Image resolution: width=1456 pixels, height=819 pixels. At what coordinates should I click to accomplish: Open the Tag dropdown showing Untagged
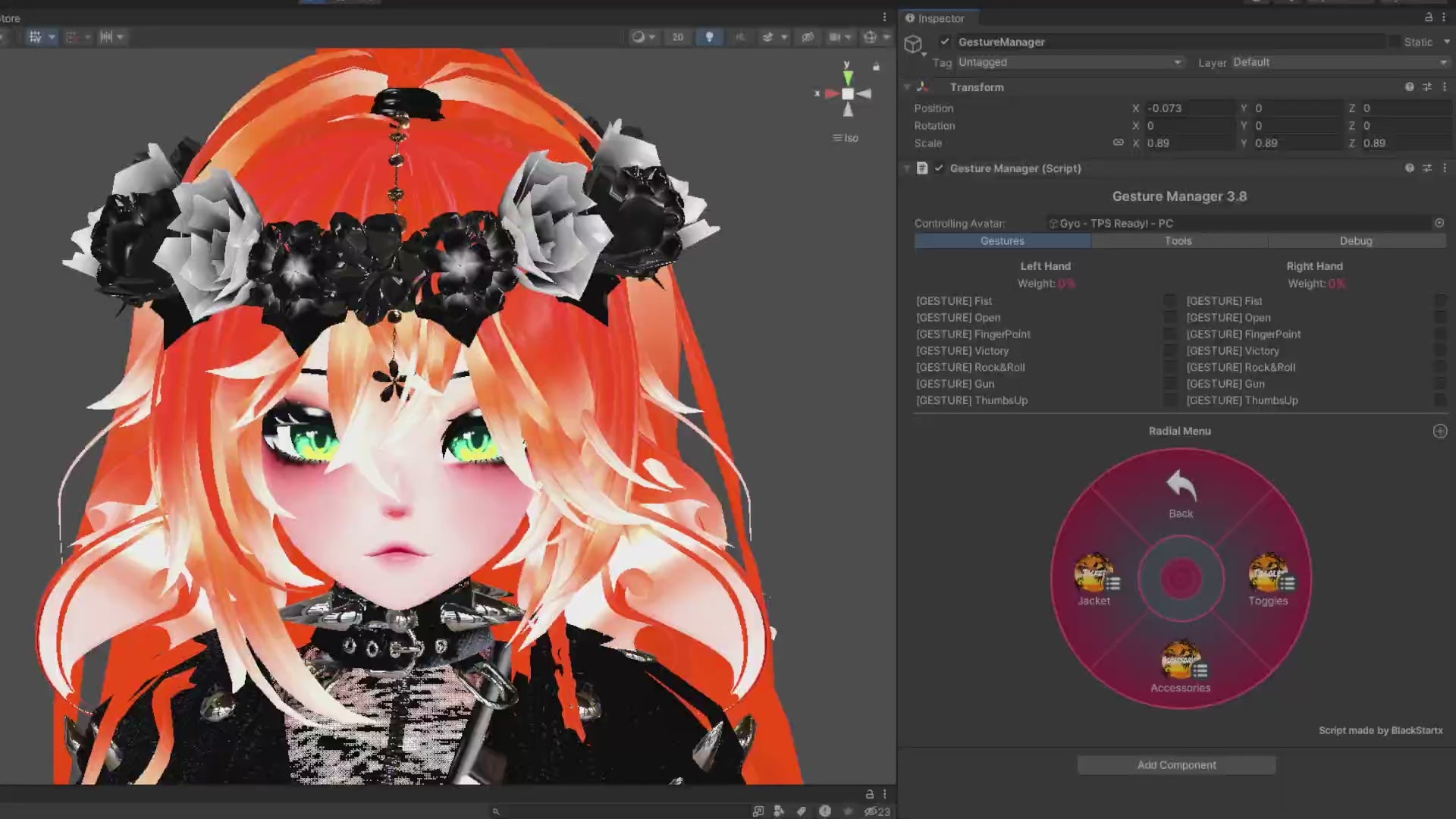pyautogui.click(x=1069, y=62)
